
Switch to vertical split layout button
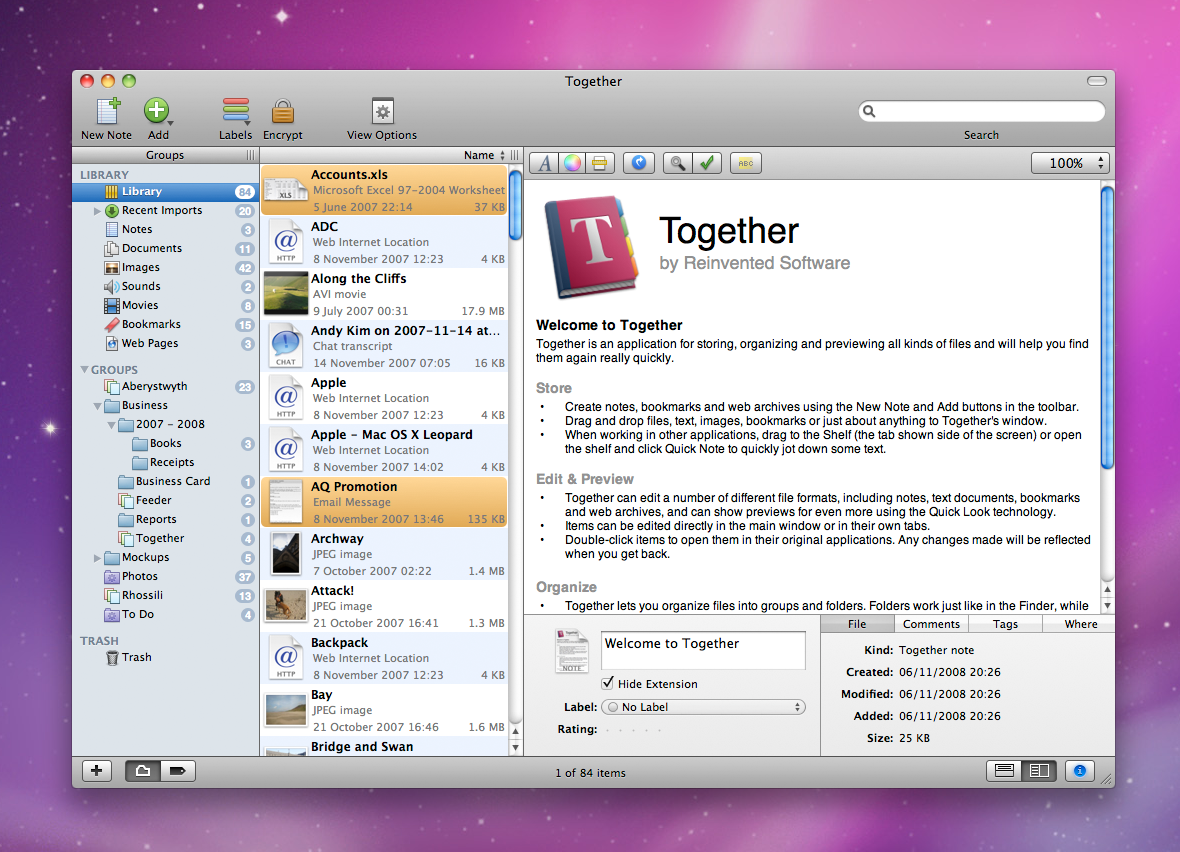tap(1039, 771)
